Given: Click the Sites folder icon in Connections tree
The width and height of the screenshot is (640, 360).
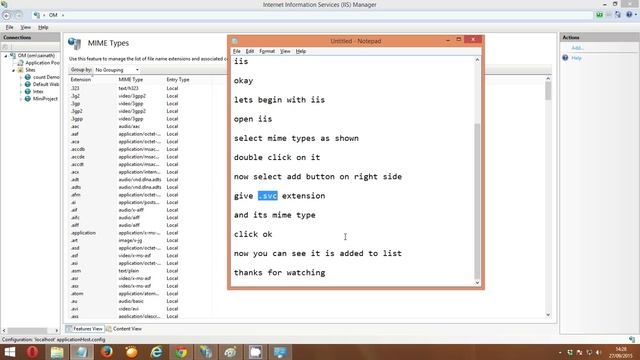Looking at the screenshot, I should pos(20,70).
